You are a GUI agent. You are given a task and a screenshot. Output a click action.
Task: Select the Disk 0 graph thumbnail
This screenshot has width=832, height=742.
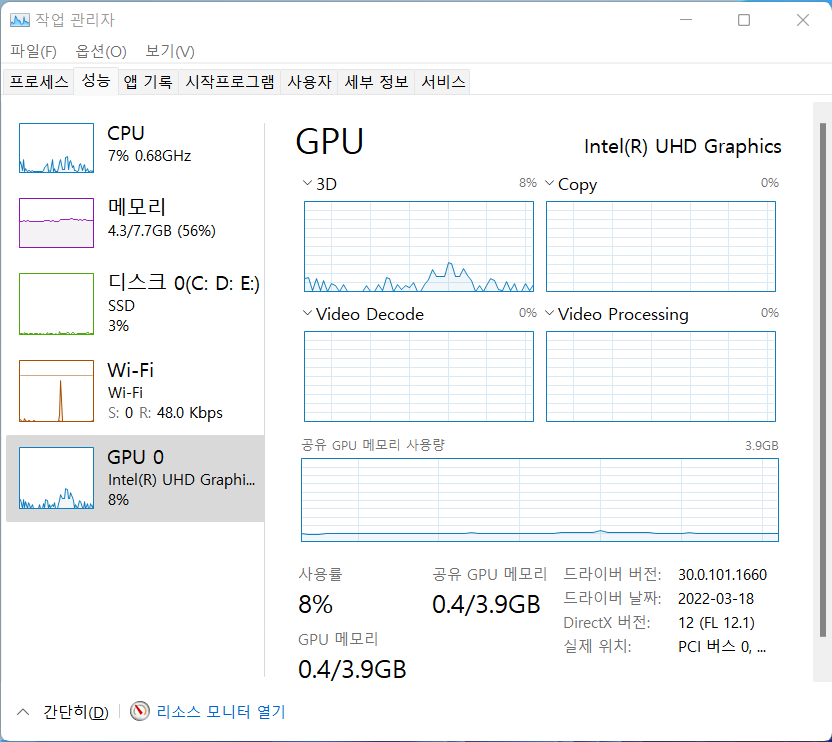[x=56, y=304]
